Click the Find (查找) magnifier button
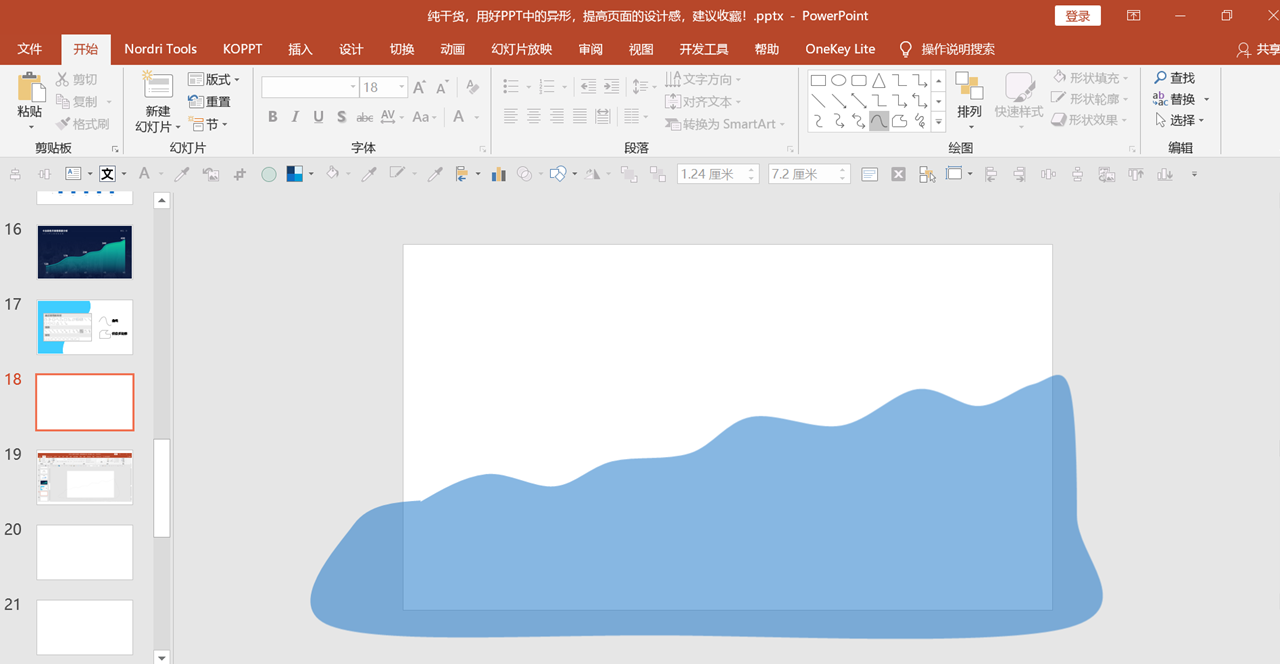The width and height of the screenshot is (1280, 664). tap(1174, 78)
